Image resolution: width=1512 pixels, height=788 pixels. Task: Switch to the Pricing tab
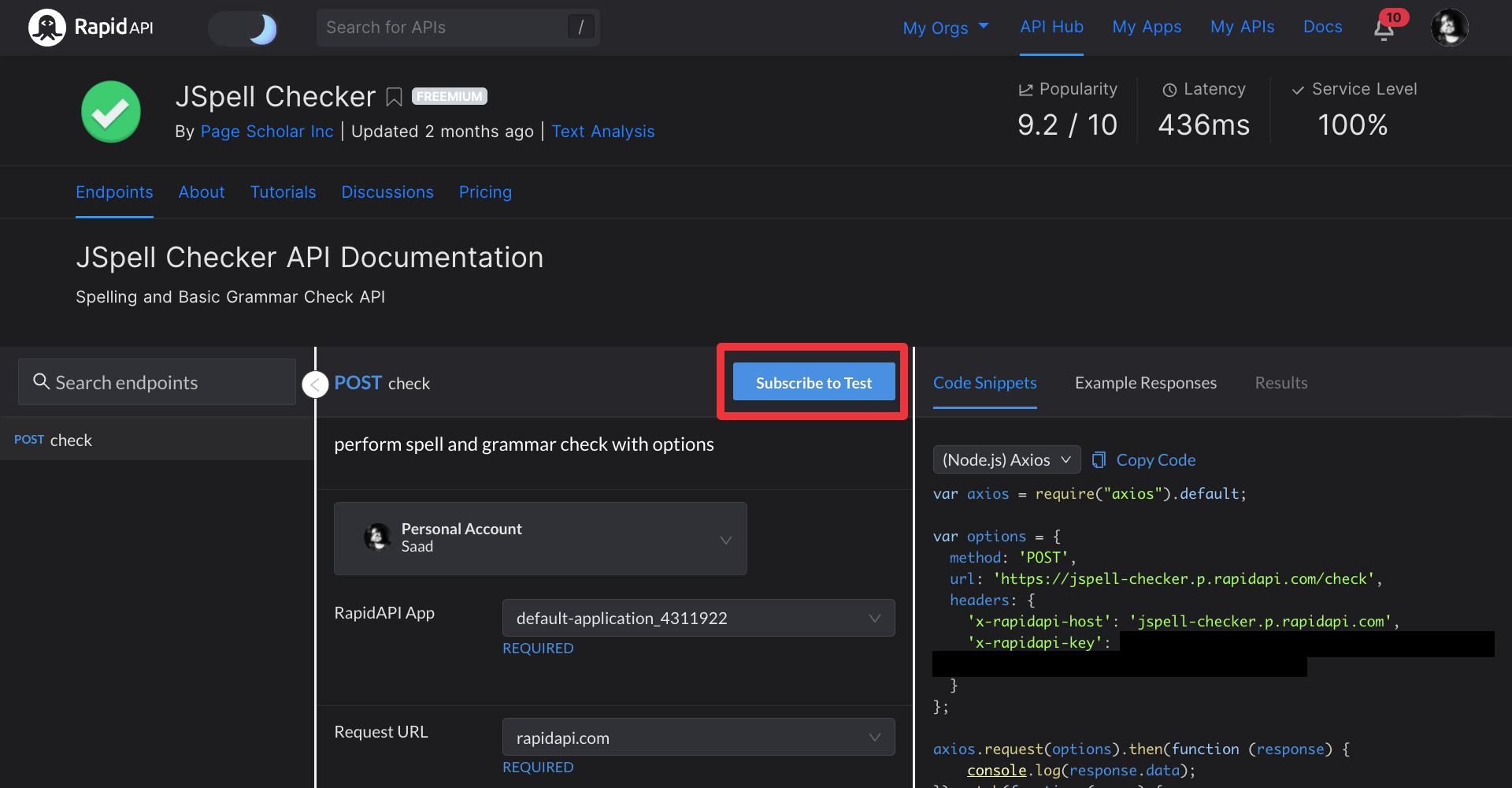click(x=485, y=192)
